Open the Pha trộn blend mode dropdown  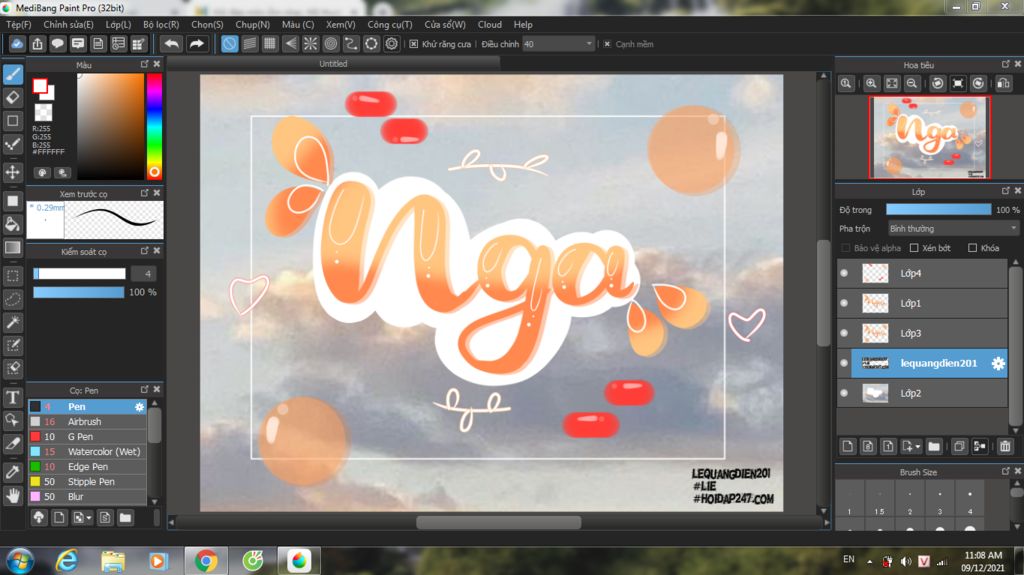[x=953, y=229]
